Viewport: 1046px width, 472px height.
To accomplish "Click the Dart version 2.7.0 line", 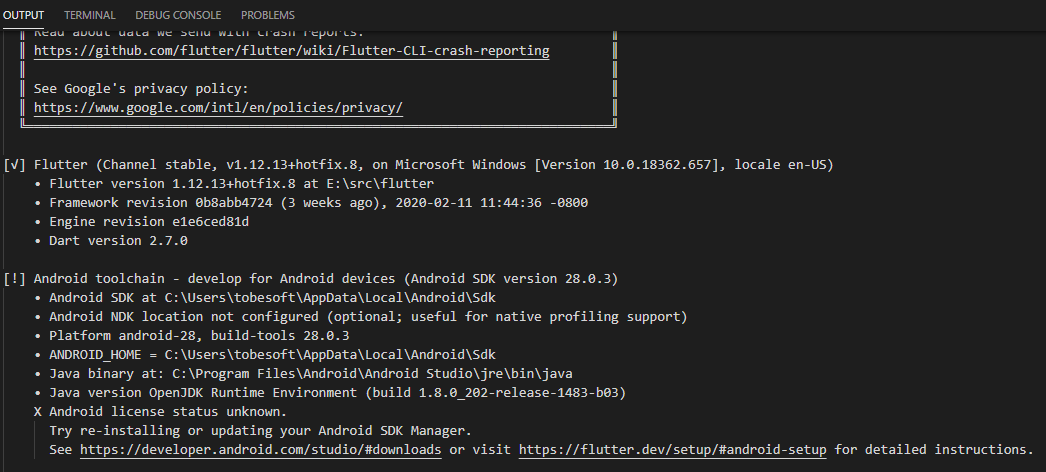I will click(x=111, y=241).
